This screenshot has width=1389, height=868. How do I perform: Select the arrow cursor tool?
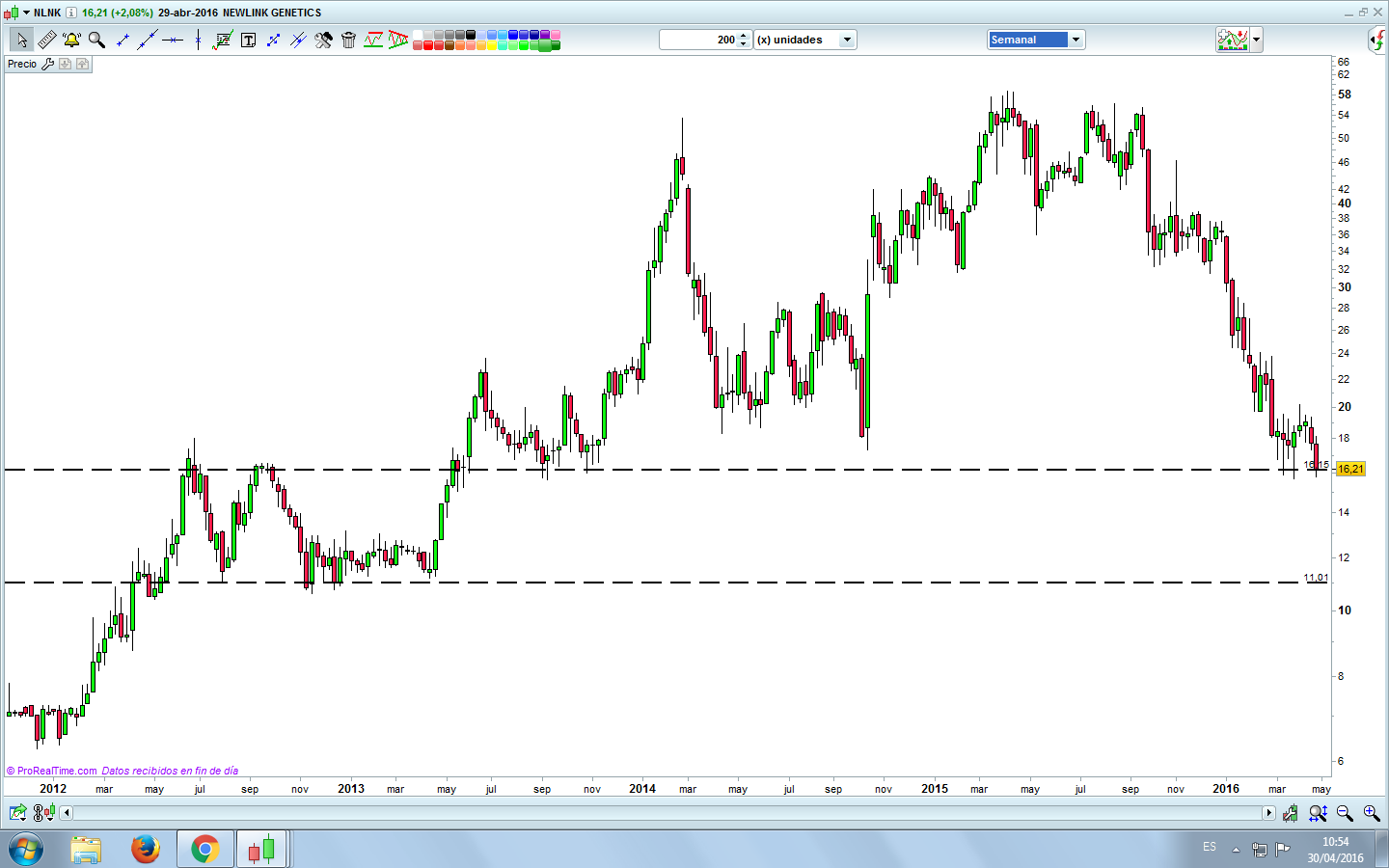(x=21, y=40)
